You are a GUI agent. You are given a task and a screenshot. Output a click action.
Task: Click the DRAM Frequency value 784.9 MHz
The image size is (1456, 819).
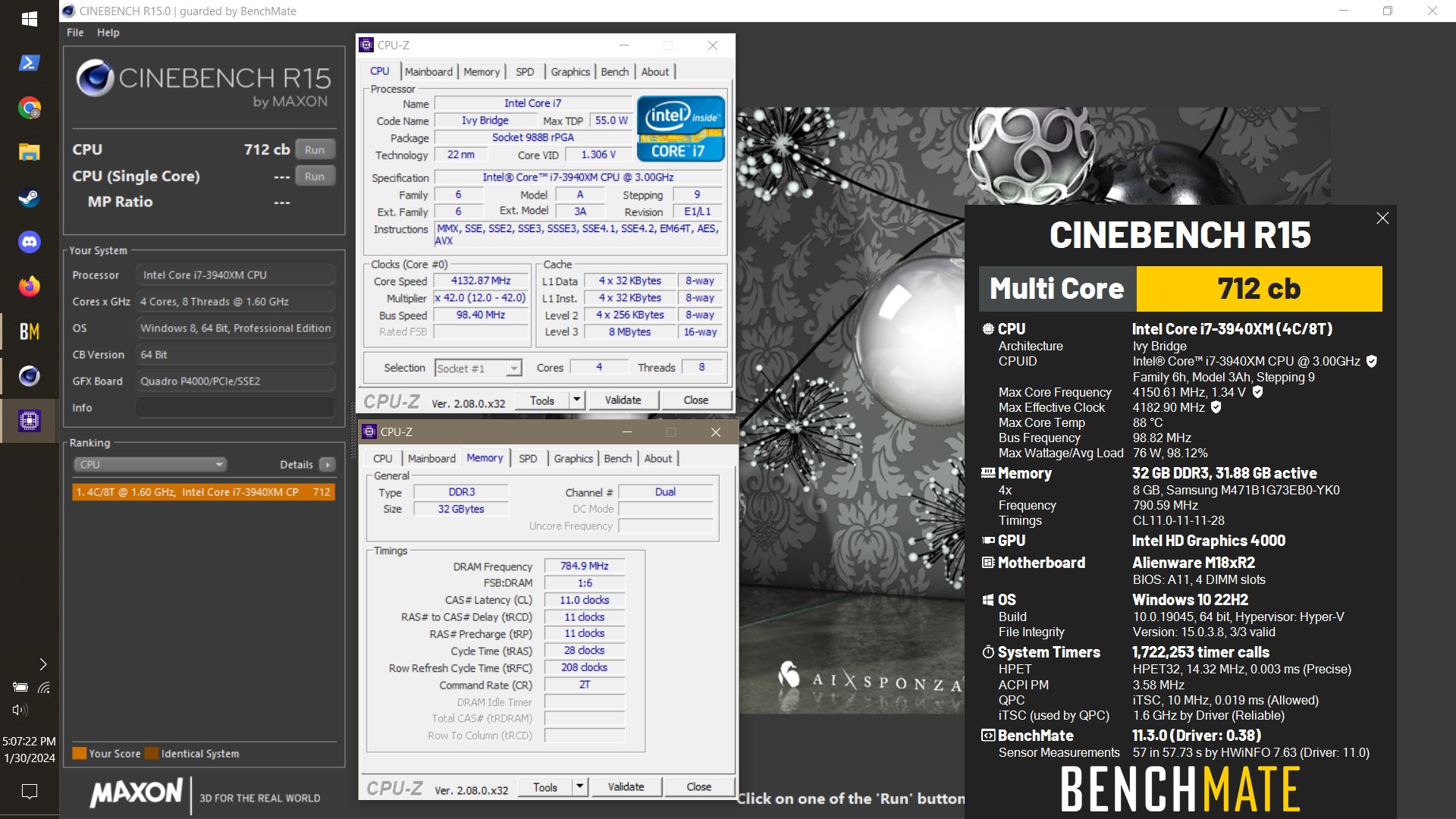(x=585, y=566)
